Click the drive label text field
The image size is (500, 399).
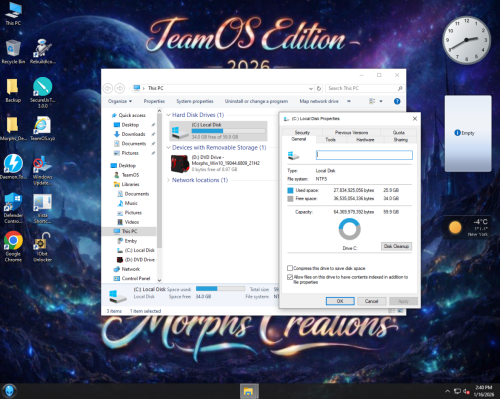click(364, 155)
